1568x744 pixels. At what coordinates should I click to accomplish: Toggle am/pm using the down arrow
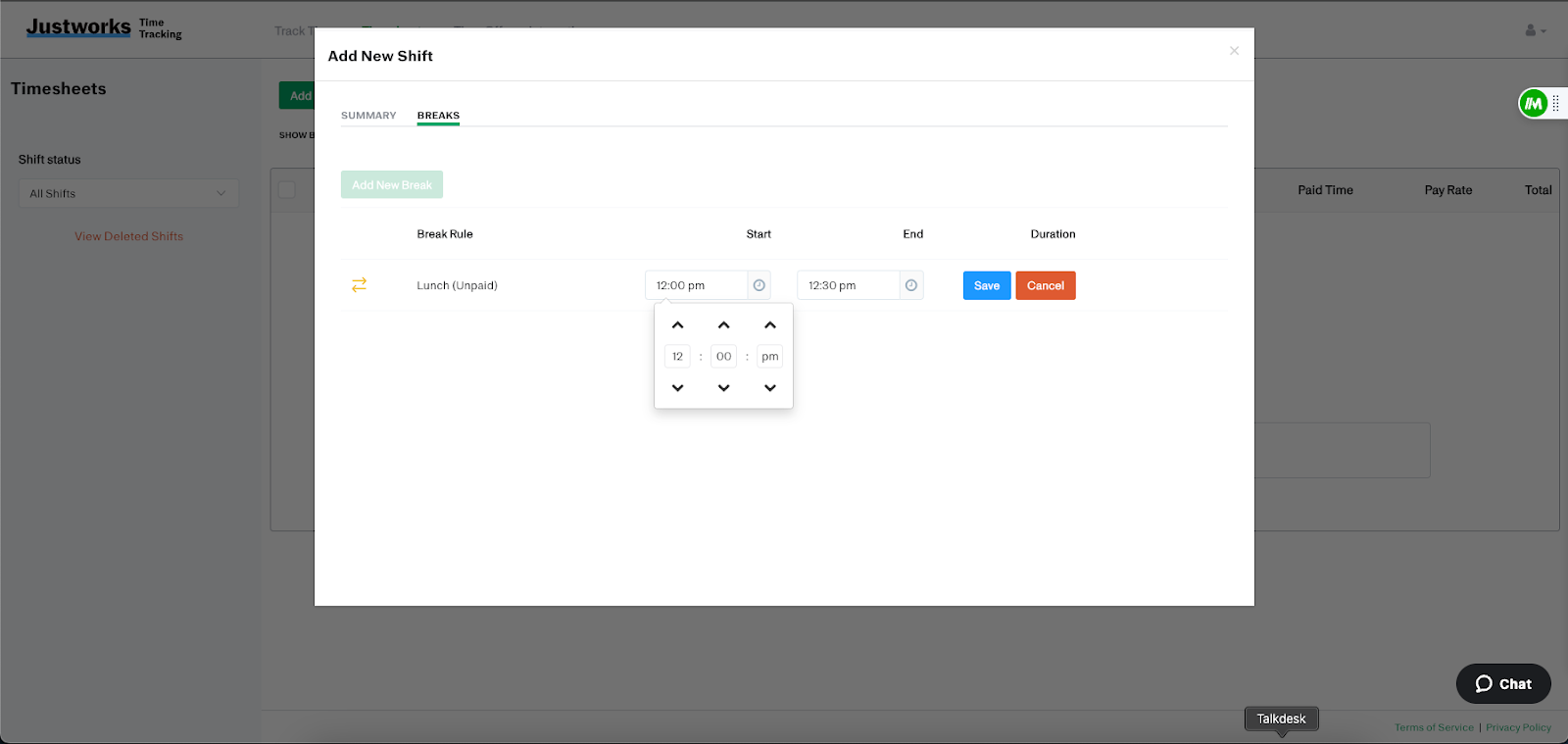click(770, 388)
